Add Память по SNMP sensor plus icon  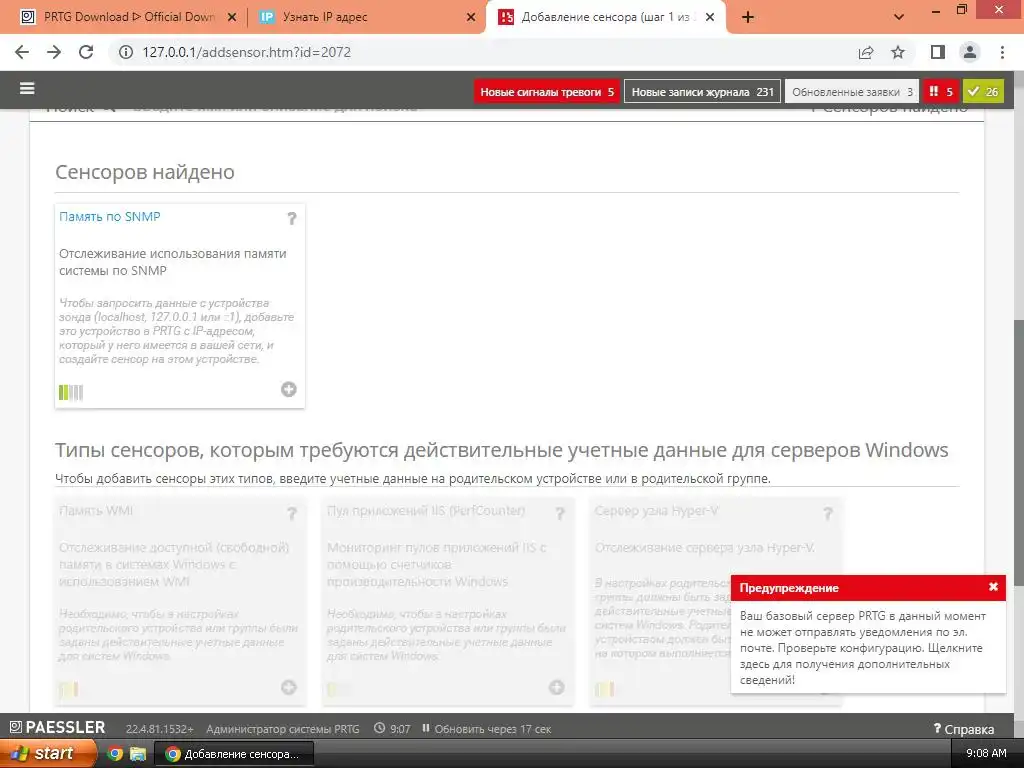289,389
